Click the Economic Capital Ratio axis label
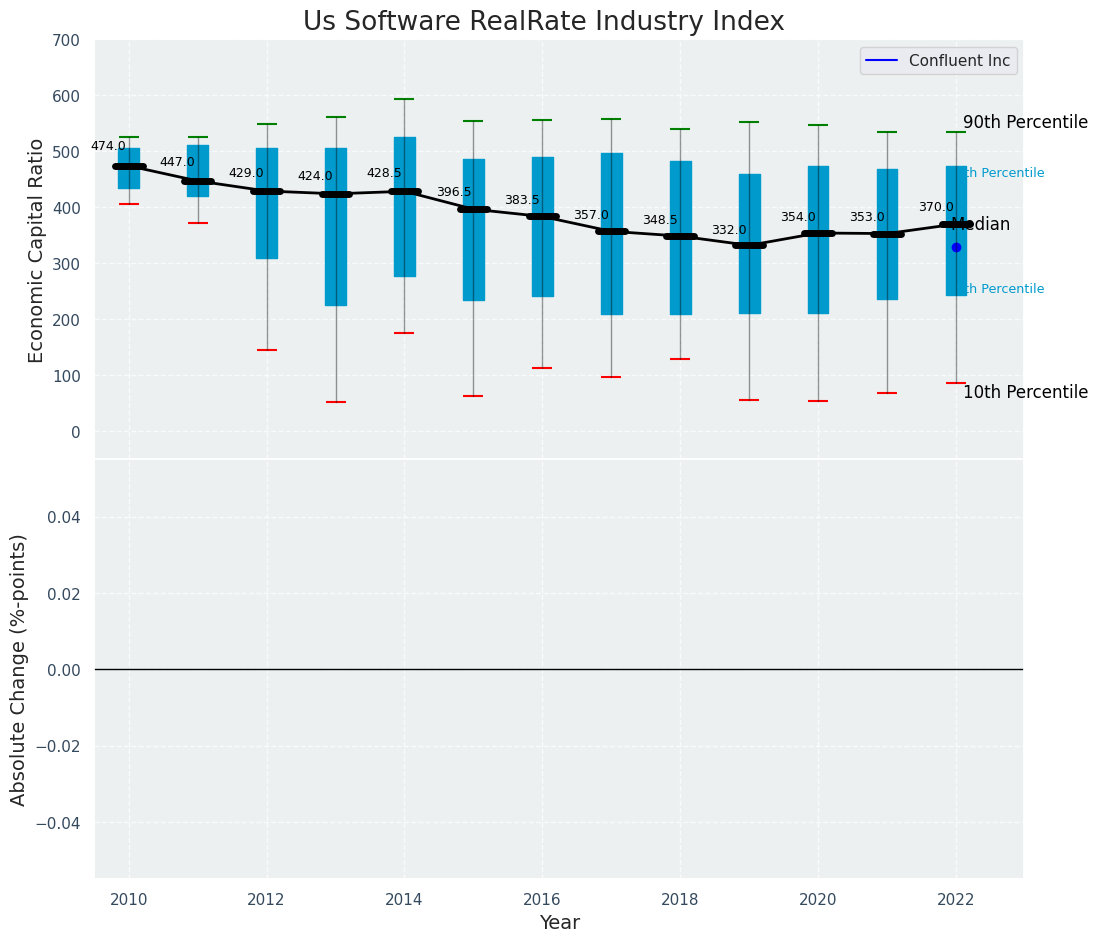 pos(36,251)
